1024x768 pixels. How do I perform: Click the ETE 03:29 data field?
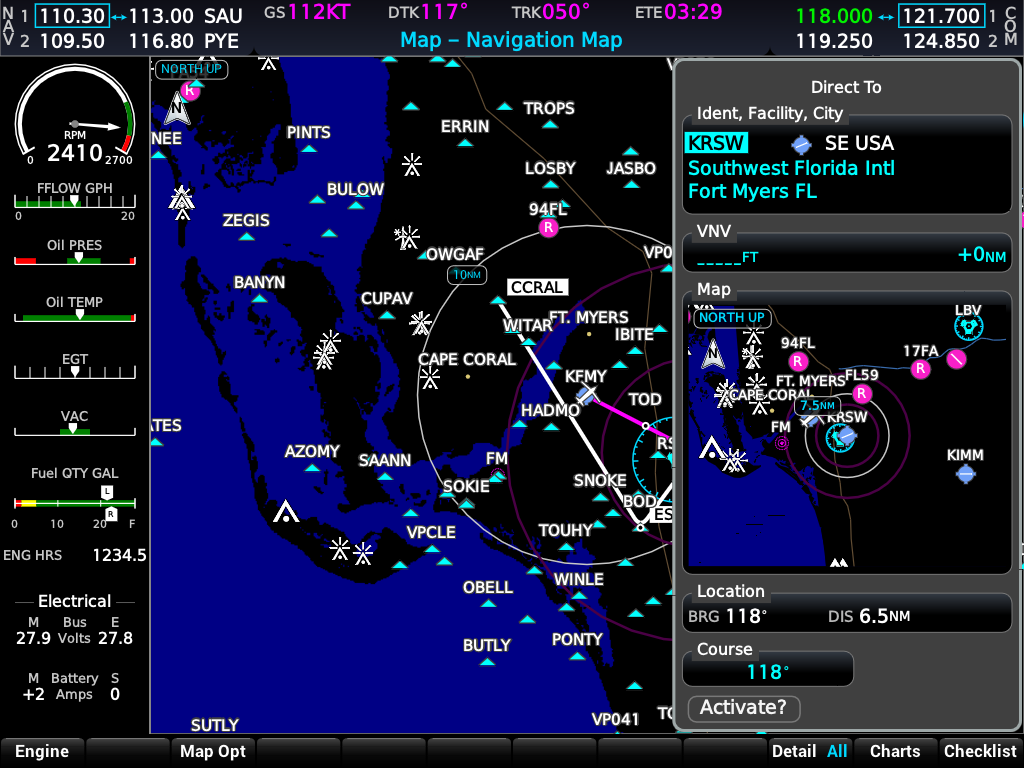point(679,12)
